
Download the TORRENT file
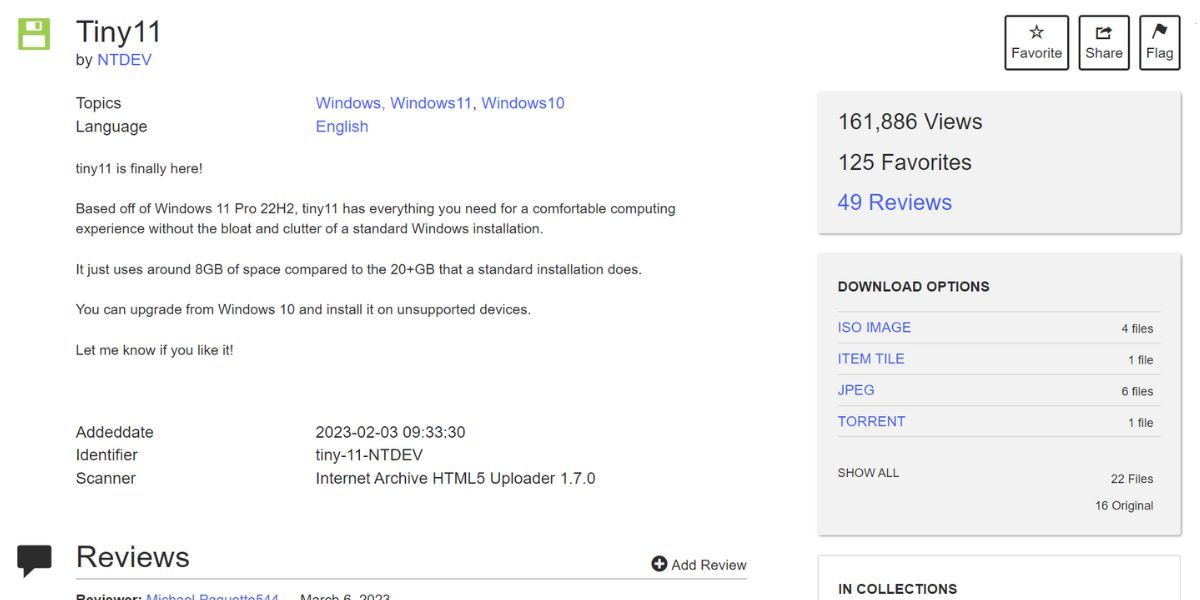[871, 421]
